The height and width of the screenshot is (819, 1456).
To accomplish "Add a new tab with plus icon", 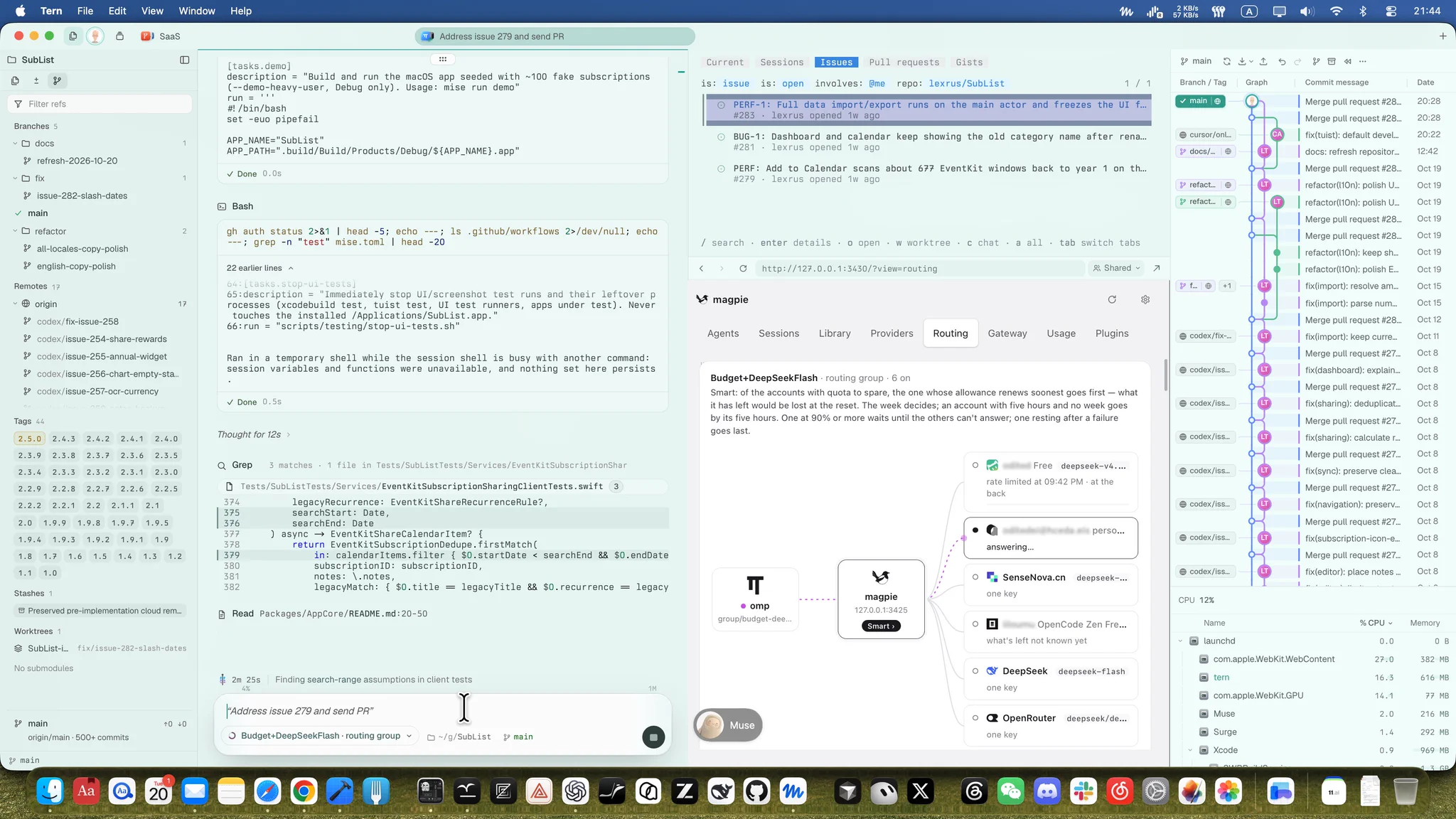I will [x=1442, y=36].
